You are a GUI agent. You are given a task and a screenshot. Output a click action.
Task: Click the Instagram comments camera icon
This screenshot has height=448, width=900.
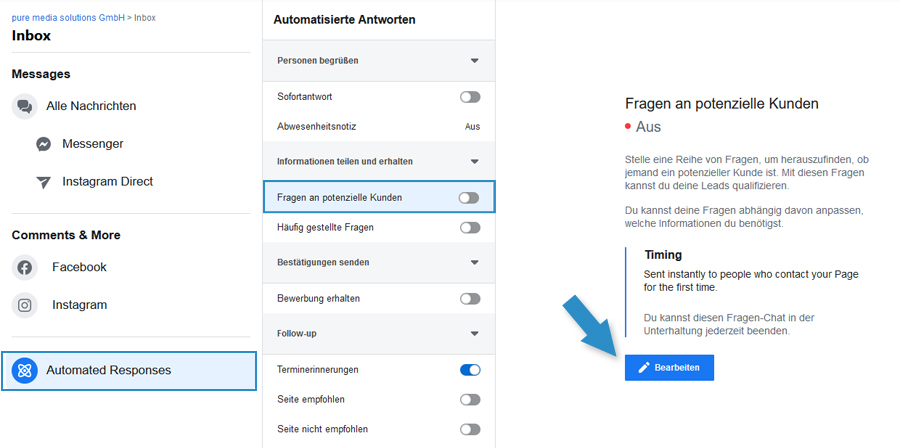click(x=24, y=305)
